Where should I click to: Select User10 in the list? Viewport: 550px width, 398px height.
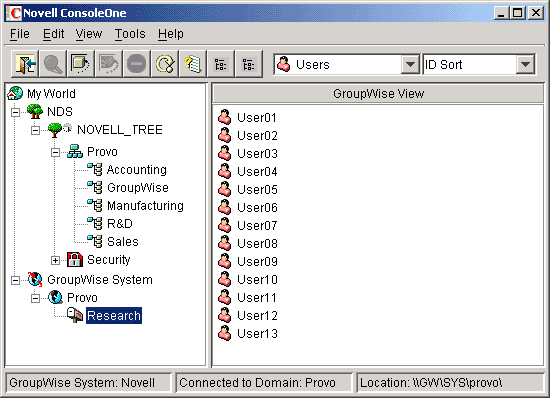point(257,279)
